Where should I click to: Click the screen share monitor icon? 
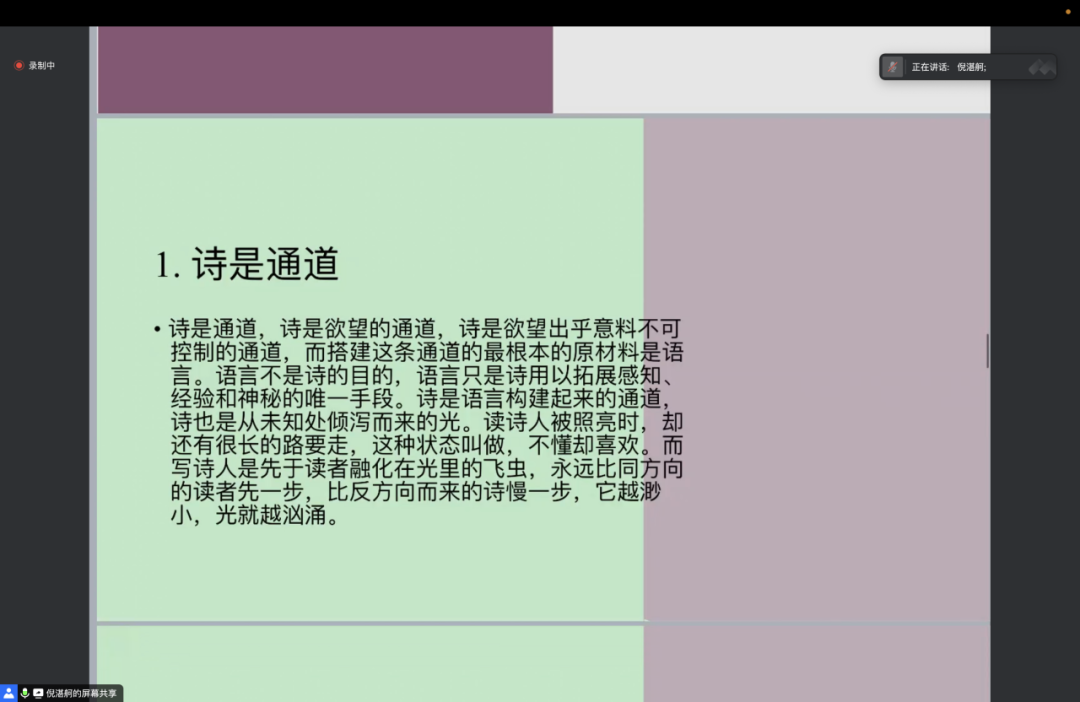click(x=38, y=693)
